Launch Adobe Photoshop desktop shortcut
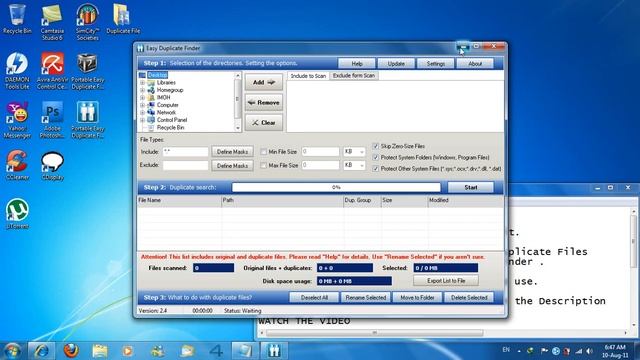Screen dimensions: 640x360 pos(52,120)
